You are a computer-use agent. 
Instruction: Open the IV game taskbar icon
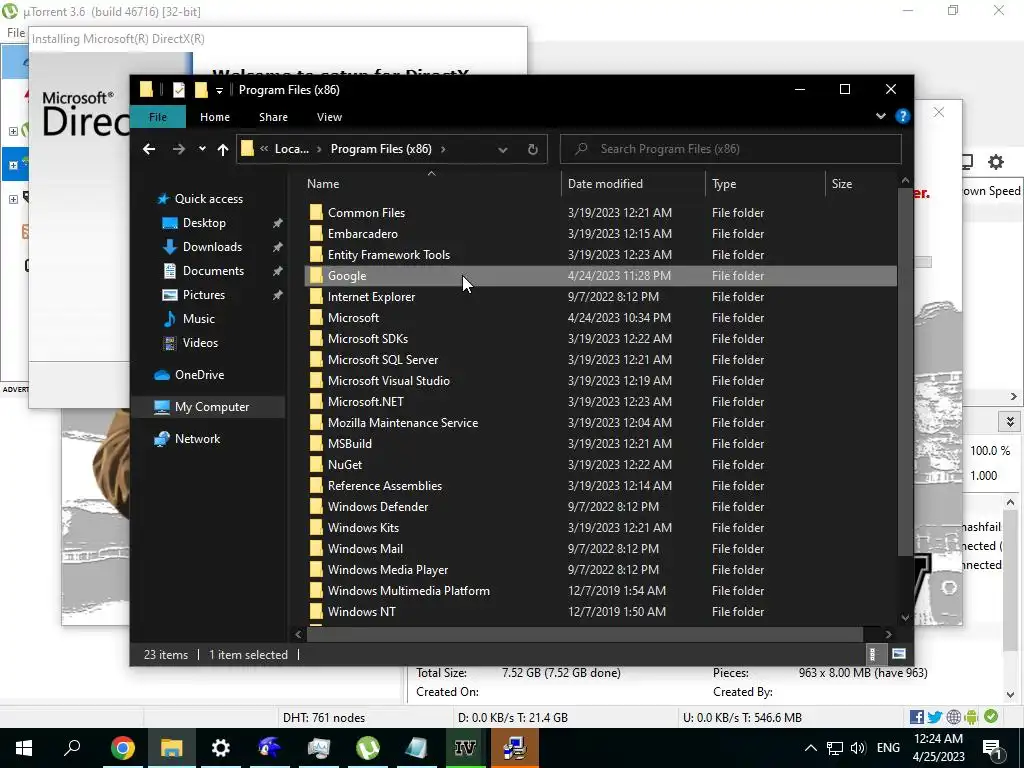coord(465,748)
